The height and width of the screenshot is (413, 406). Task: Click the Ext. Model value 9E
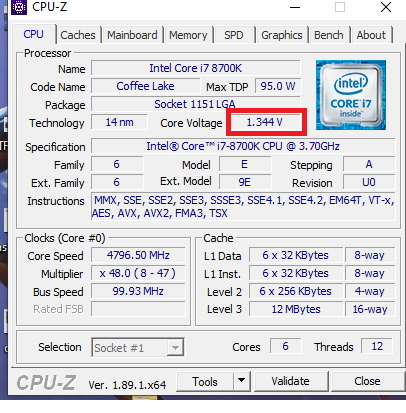pyautogui.click(x=245, y=182)
